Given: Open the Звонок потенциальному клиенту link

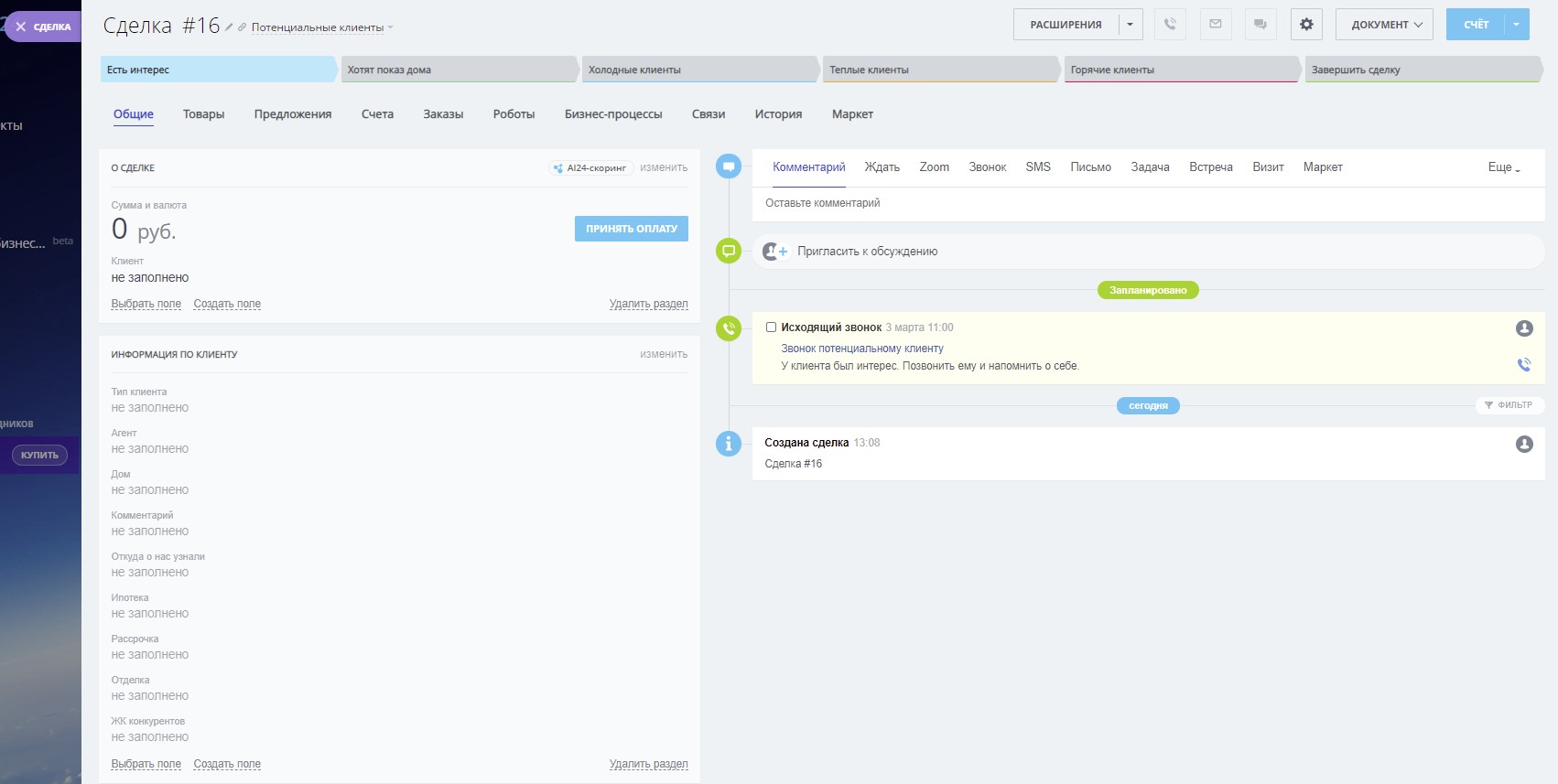Looking at the screenshot, I should pos(861,349).
